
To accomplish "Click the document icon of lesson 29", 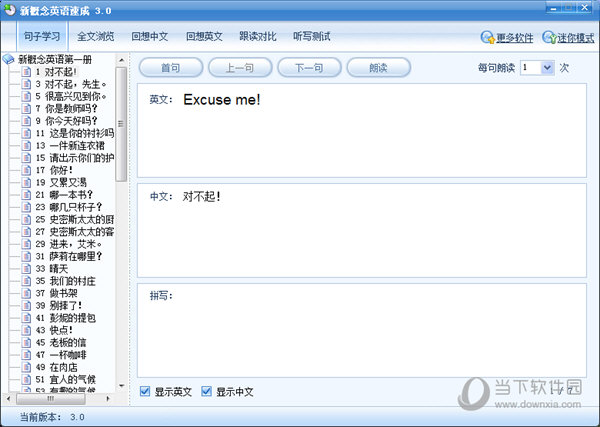I will [x=26, y=244].
